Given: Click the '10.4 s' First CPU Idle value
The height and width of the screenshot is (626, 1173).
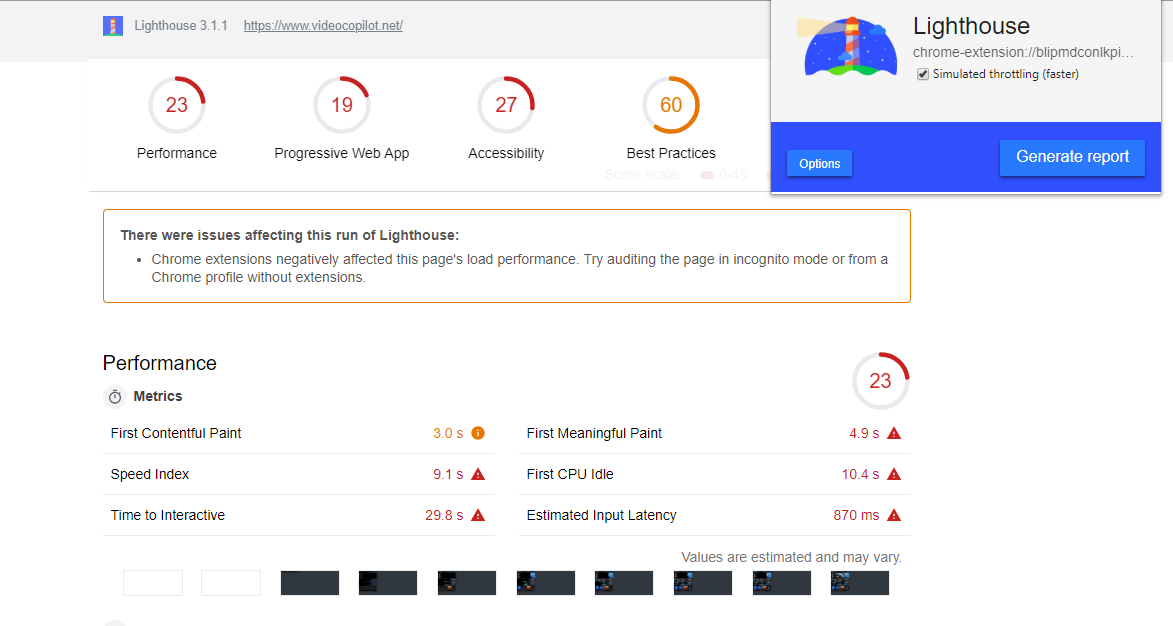Looking at the screenshot, I should pyautogui.click(x=860, y=474).
